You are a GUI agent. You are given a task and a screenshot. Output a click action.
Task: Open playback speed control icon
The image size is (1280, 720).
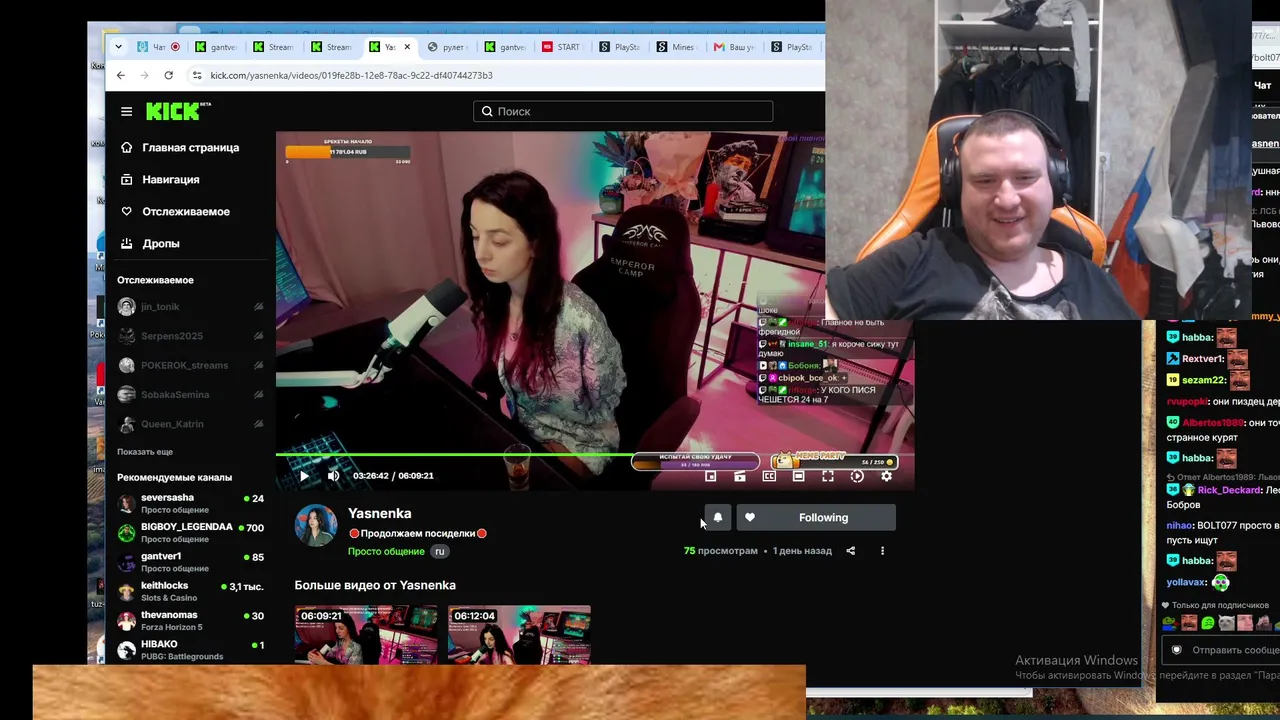(x=857, y=477)
